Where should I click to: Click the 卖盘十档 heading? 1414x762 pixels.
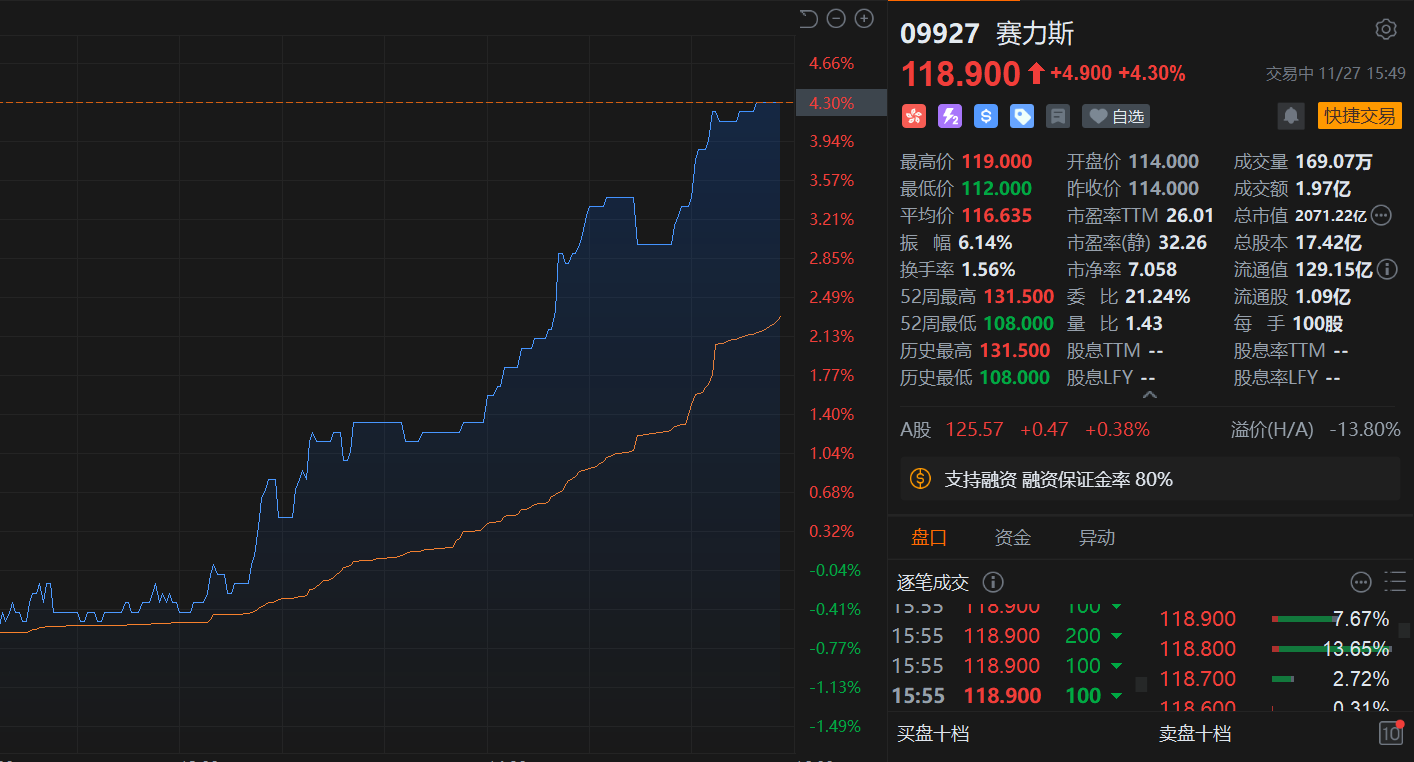click(x=1195, y=733)
